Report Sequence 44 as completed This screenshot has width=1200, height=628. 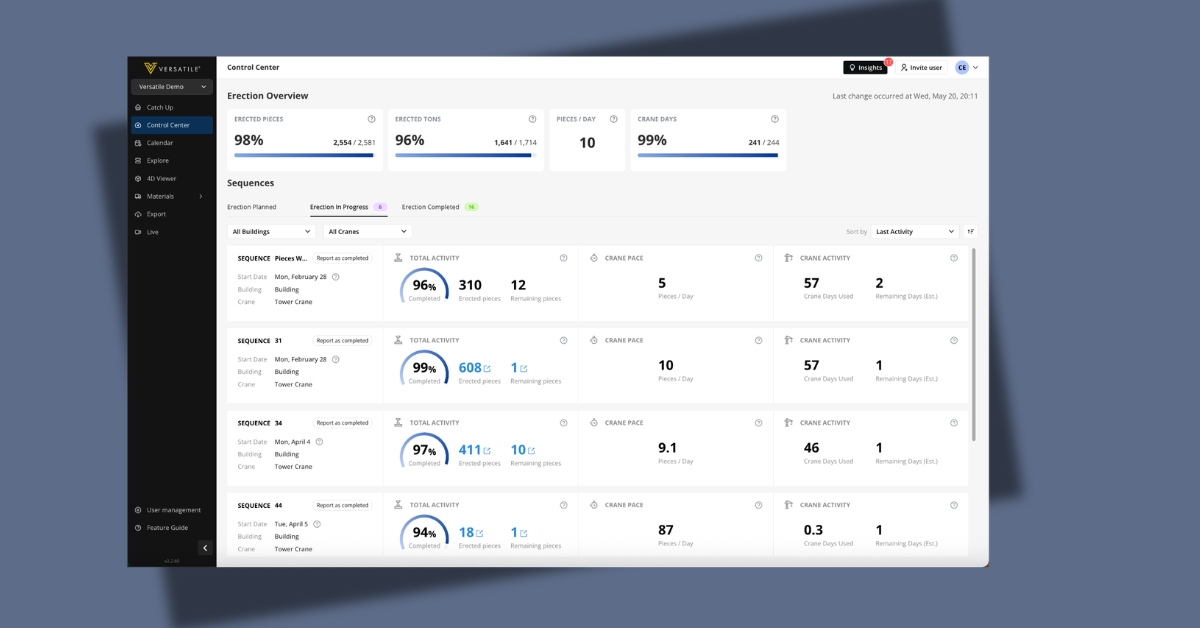point(343,505)
